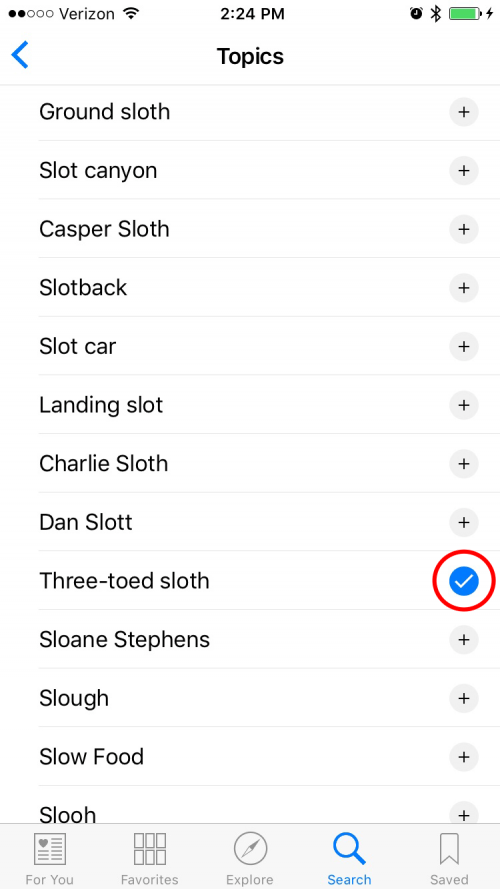Add Slow Food topic with plus icon

pyautogui.click(x=464, y=756)
